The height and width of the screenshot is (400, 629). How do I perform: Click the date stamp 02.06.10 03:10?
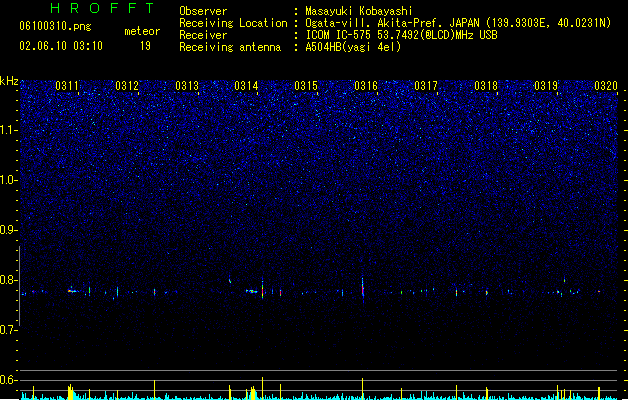(61, 46)
